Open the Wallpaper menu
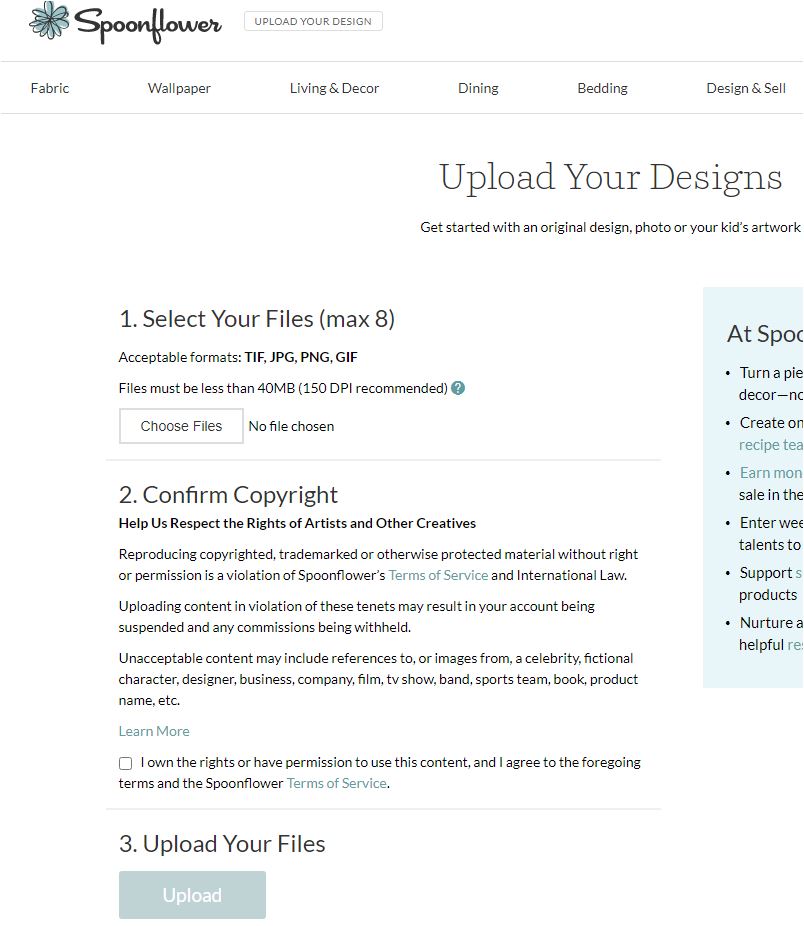Image resolution: width=804 pixels, height=926 pixels. [179, 88]
